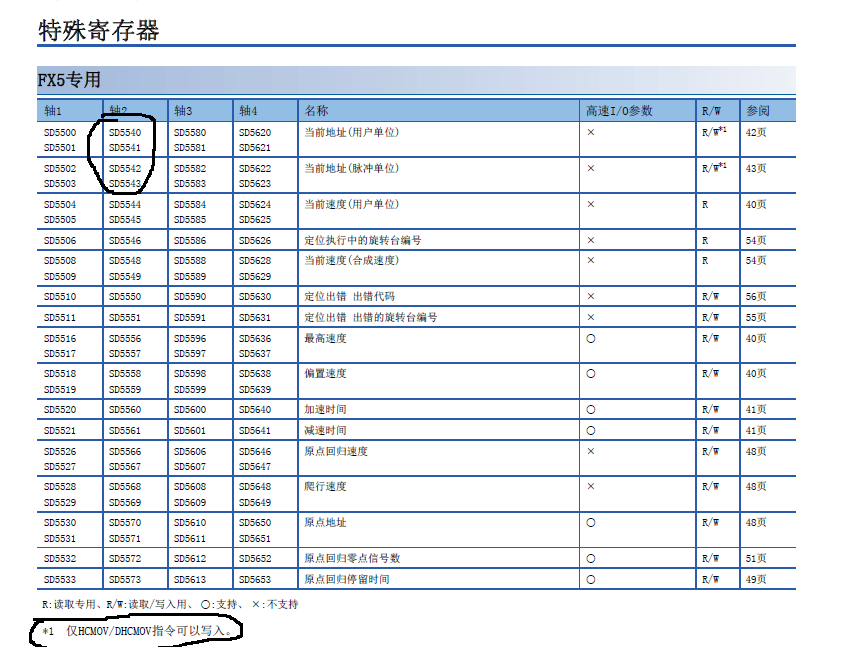Click the 高速I/O参数 column header
This screenshot has width=863, height=647.
pyautogui.click(x=618, y=111)
